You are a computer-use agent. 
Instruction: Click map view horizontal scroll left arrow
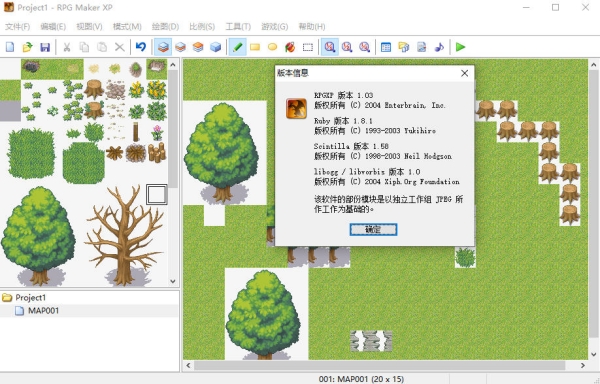click(x=188, y=365)
